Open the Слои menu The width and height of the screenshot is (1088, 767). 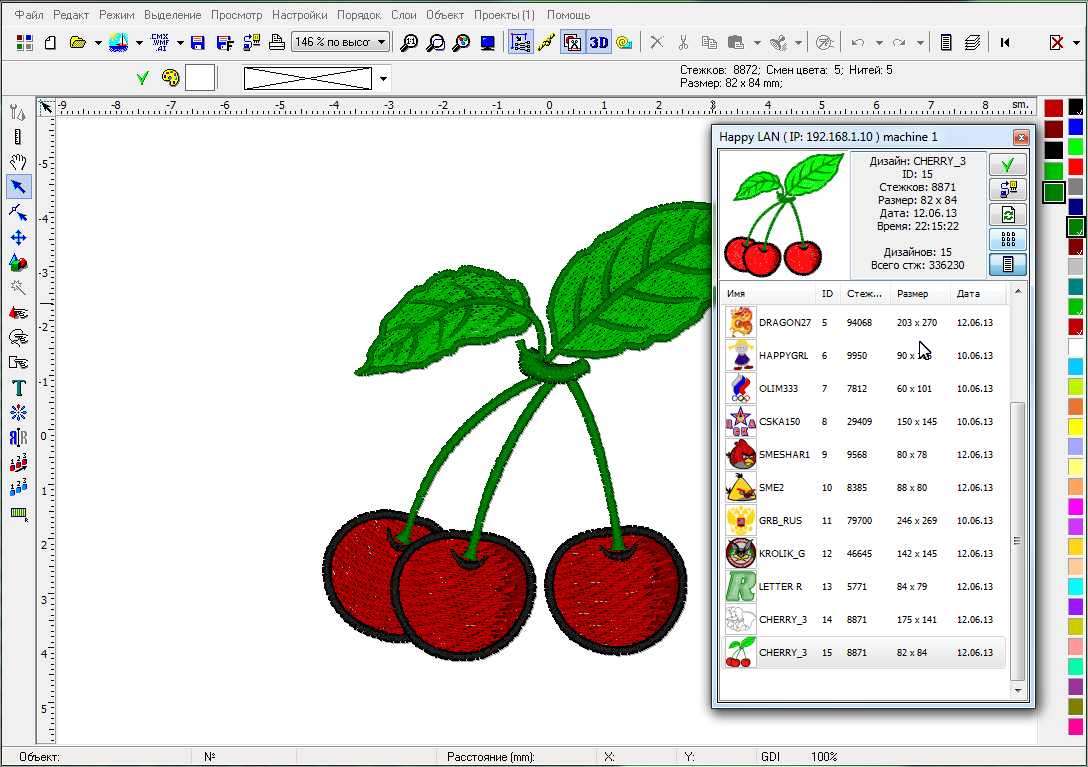(x=404, y=15)
